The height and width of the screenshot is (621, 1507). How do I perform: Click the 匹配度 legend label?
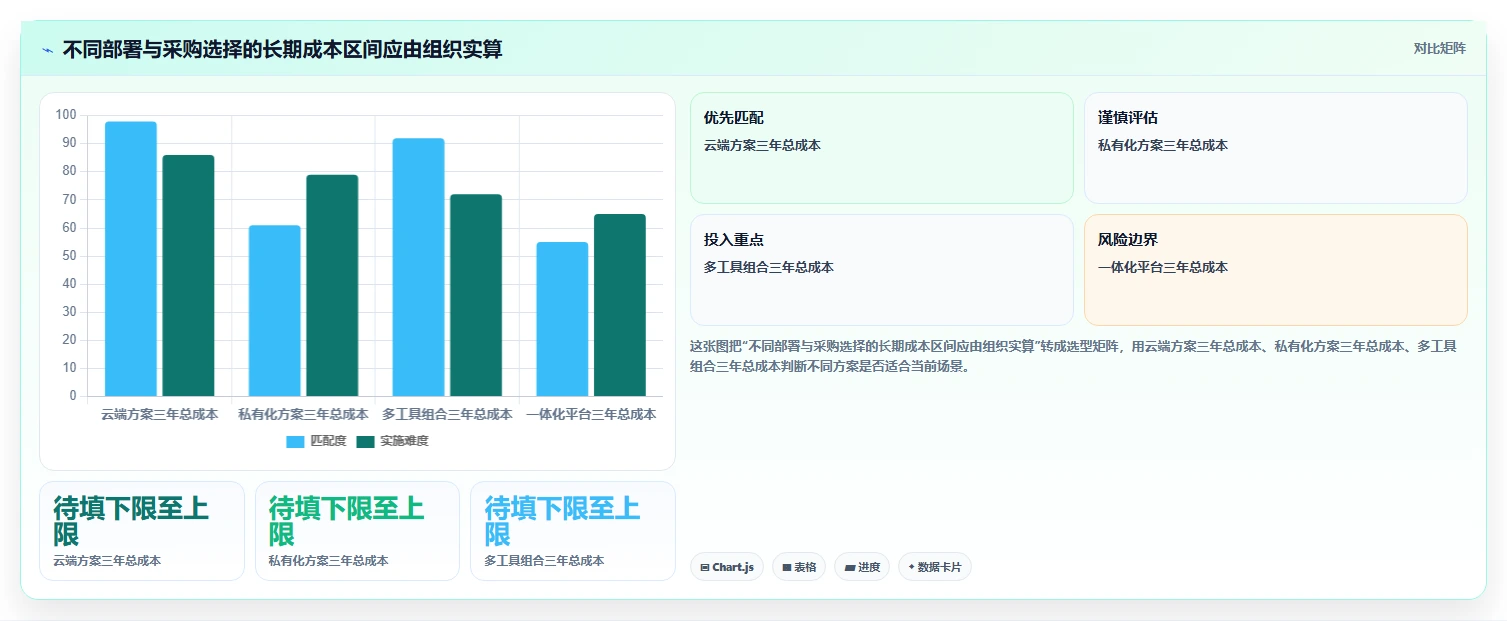(x=328, y=441)
